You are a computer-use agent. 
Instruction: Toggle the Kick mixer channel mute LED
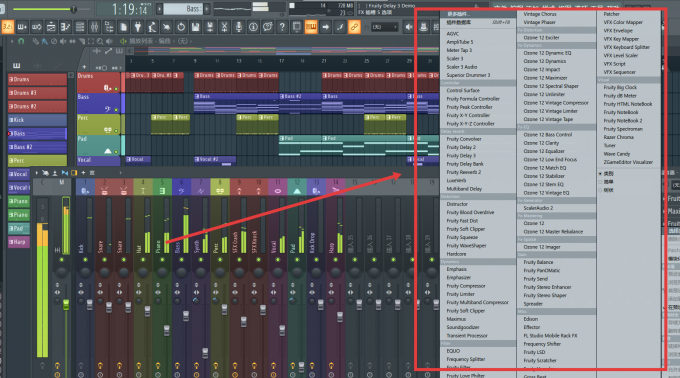pos(85,260)
